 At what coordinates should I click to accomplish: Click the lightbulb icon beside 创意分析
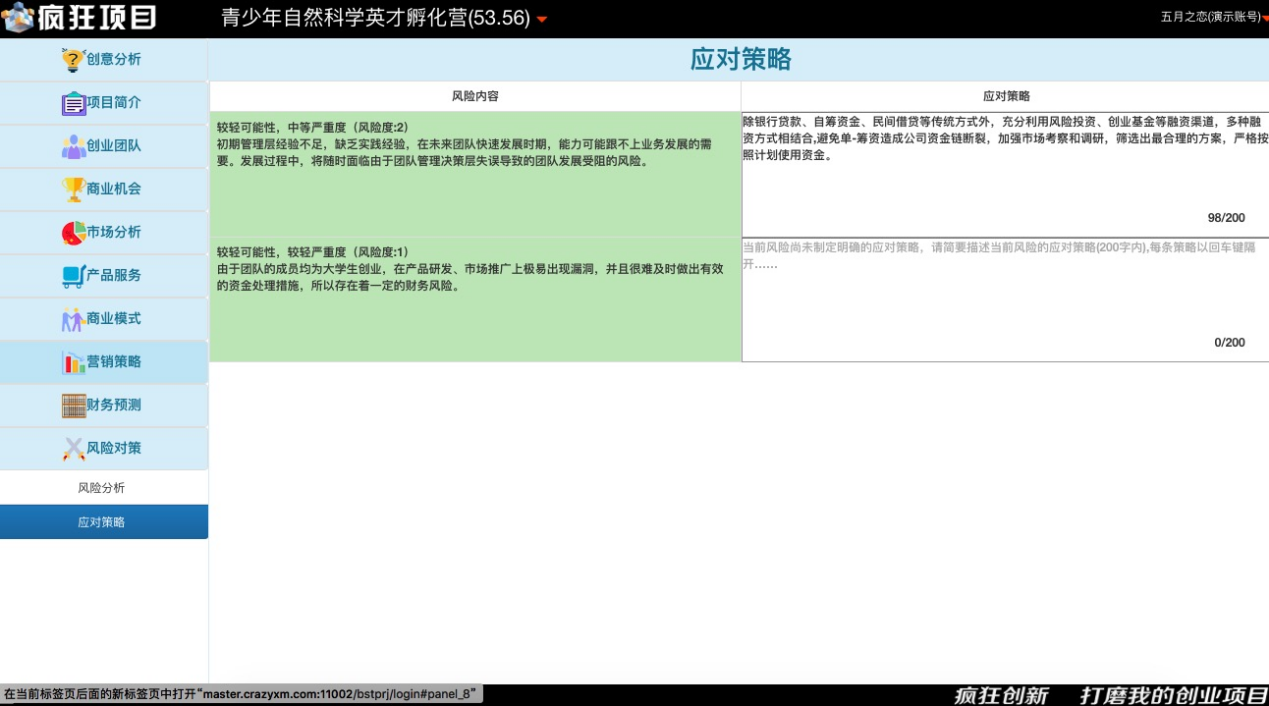[73, 60]
